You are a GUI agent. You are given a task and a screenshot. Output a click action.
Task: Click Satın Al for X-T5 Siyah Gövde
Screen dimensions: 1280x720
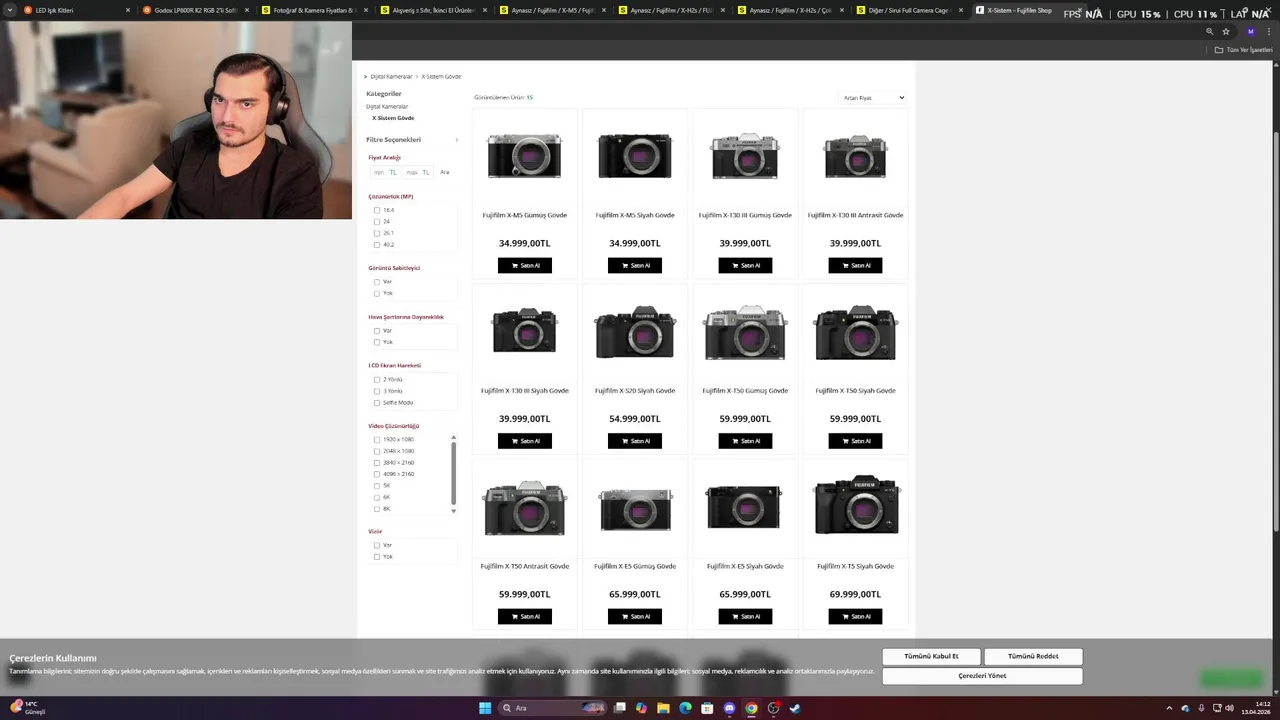pos(855,617)
